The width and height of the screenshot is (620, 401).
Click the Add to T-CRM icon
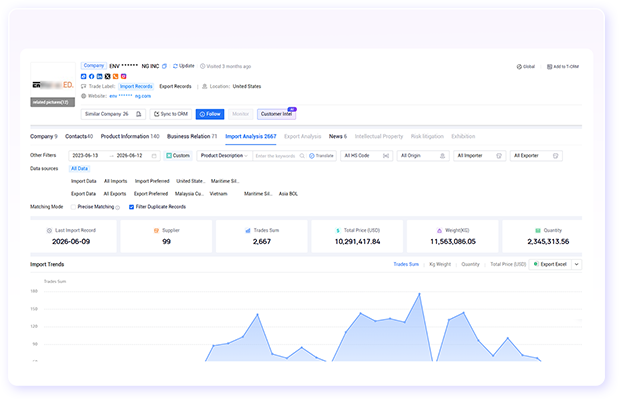[549, 66]
